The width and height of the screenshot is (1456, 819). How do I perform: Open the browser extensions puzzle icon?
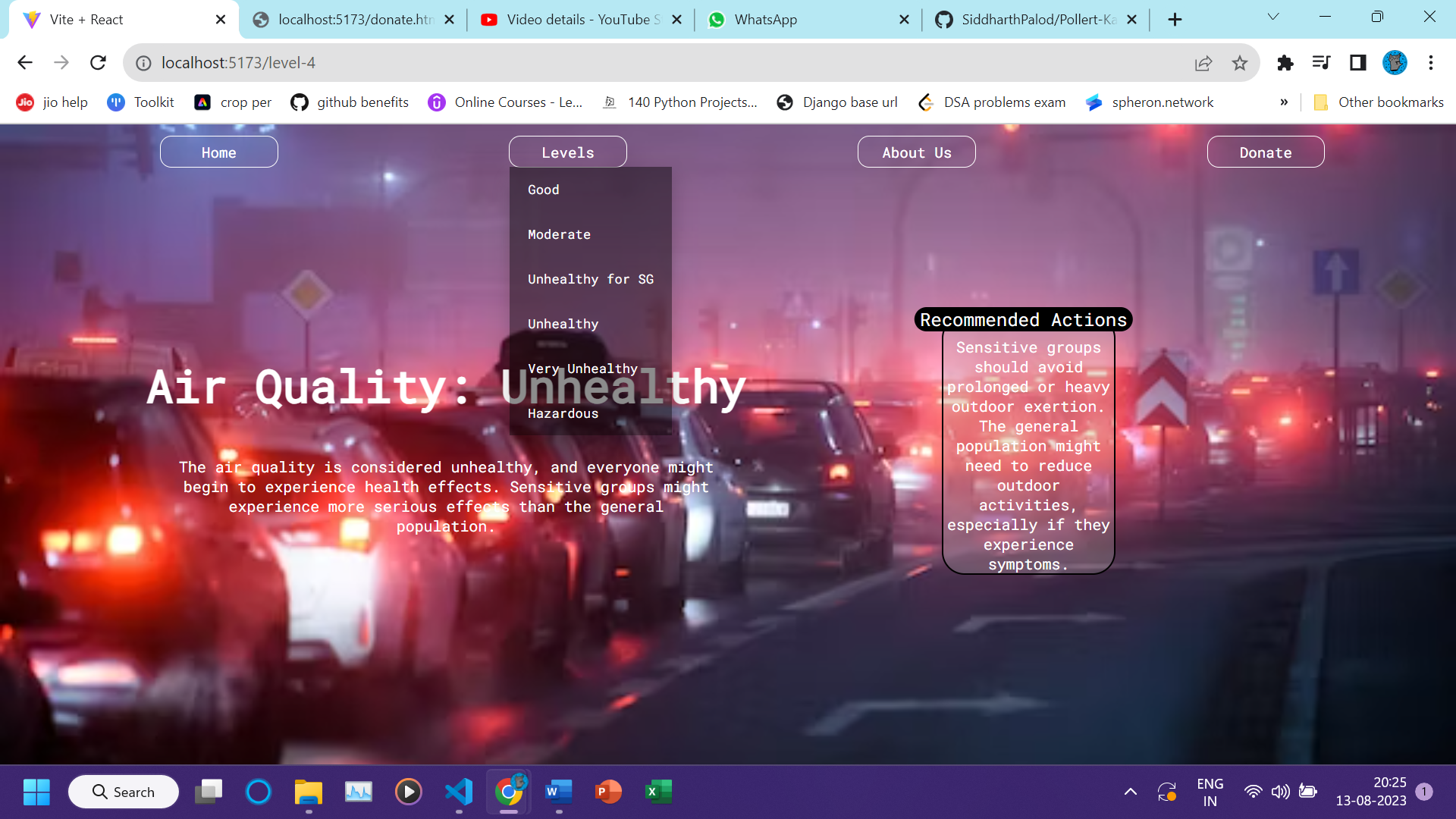tap(1285, 63)
